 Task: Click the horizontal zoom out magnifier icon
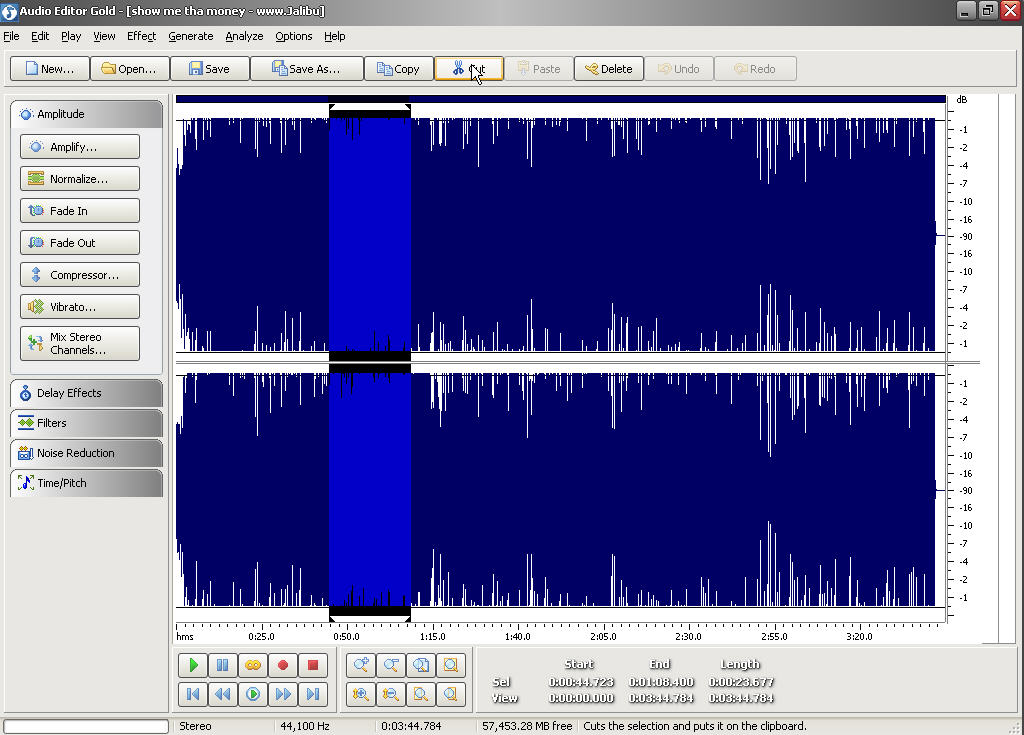point(391,665)
